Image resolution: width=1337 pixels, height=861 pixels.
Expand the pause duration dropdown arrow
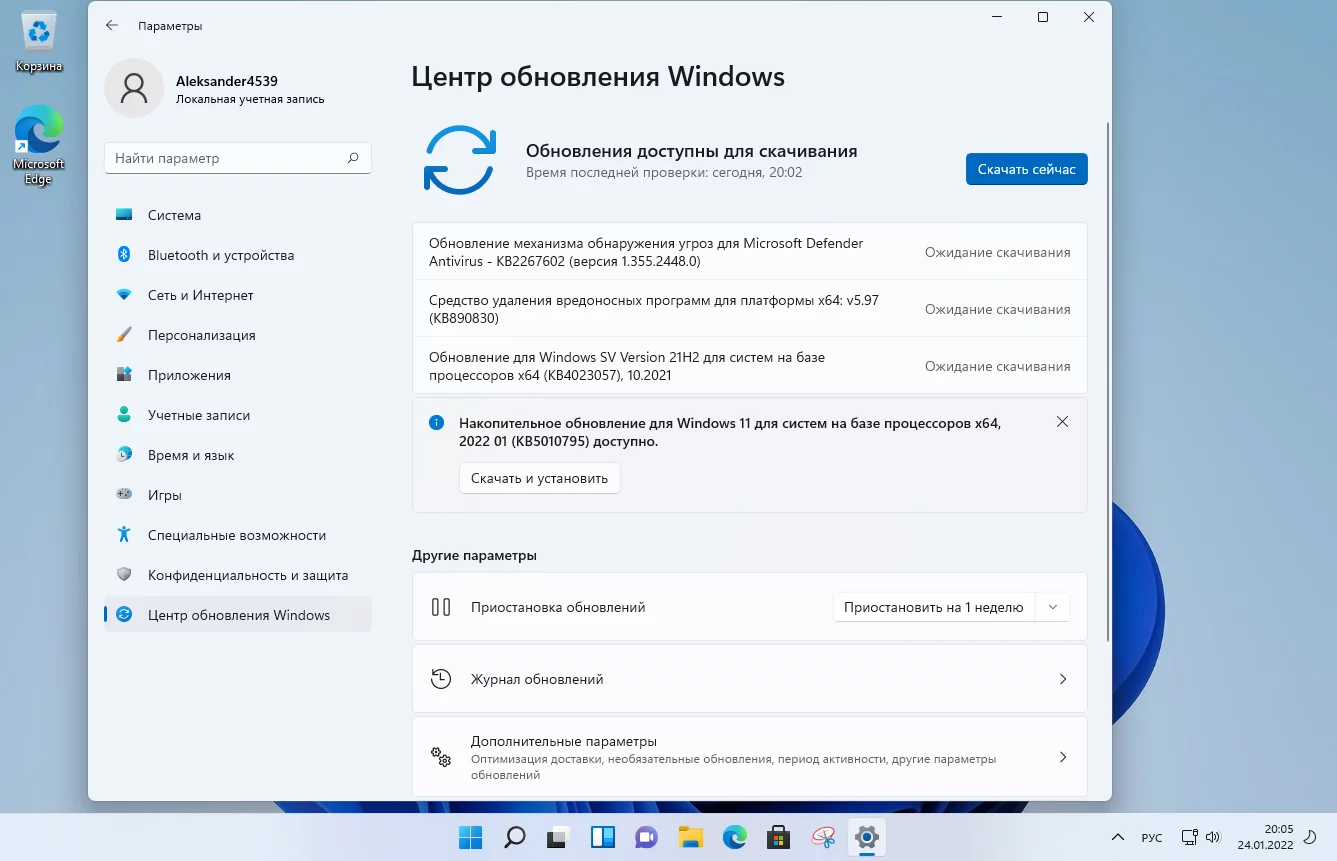(x=1052, y=607)
